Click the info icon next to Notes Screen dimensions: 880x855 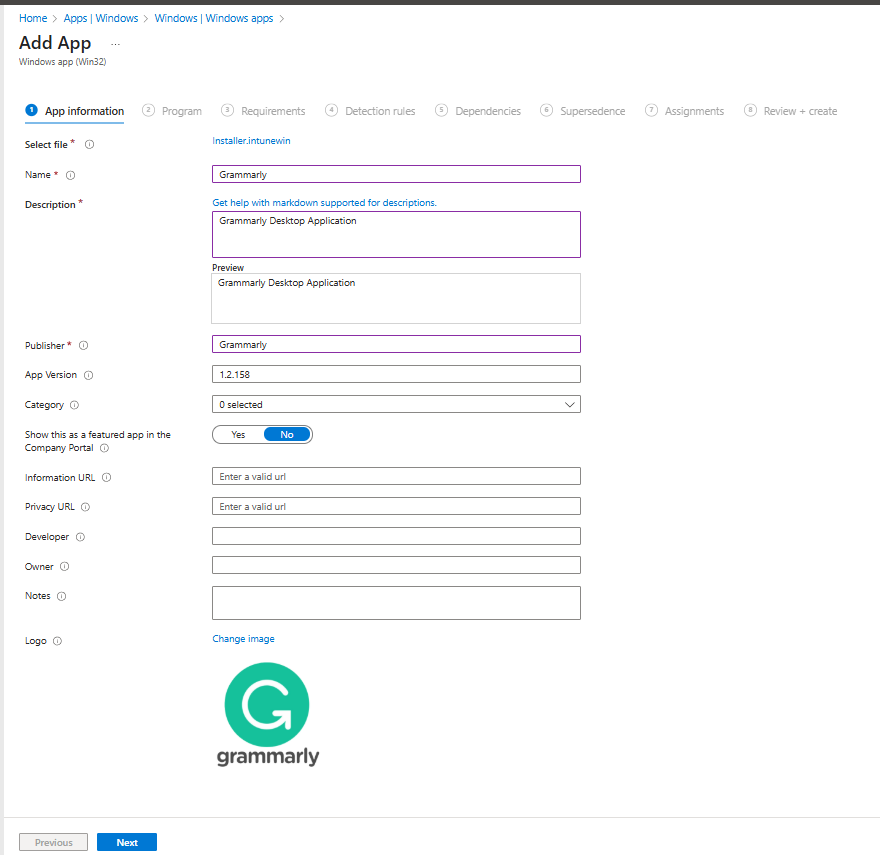62,596
